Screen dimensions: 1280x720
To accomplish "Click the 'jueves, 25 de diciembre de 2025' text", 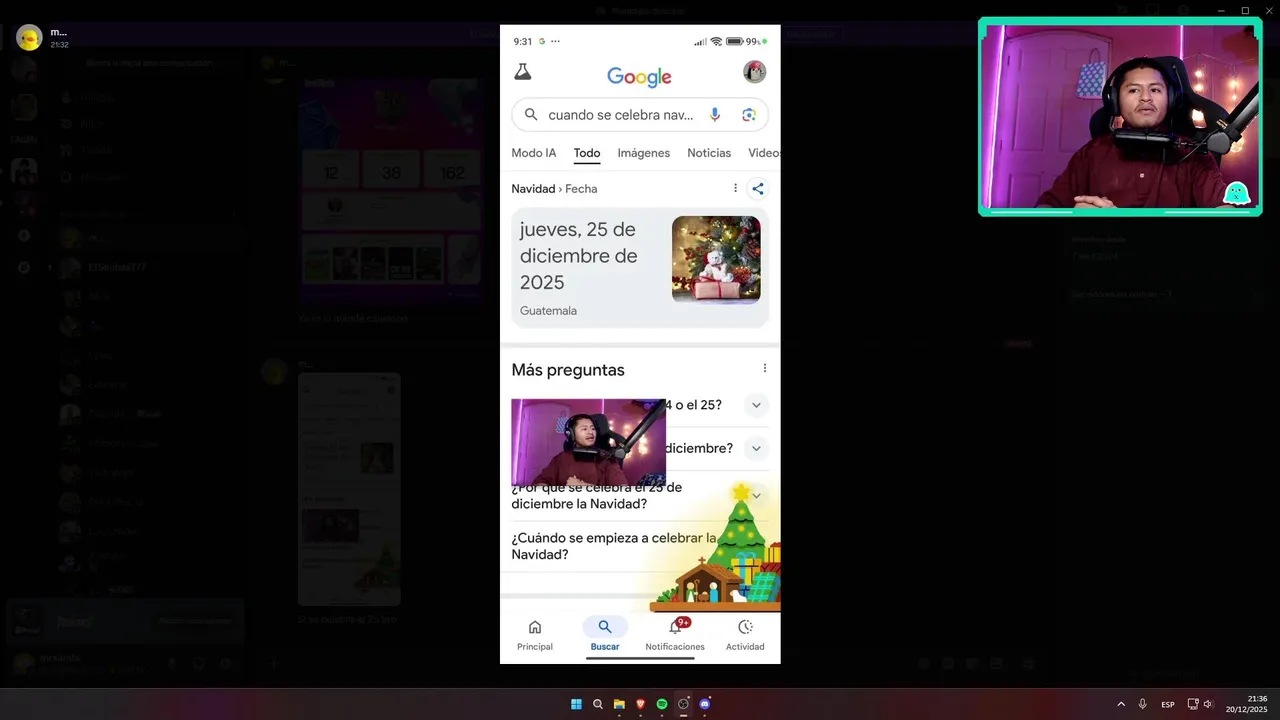I will 578,256.
